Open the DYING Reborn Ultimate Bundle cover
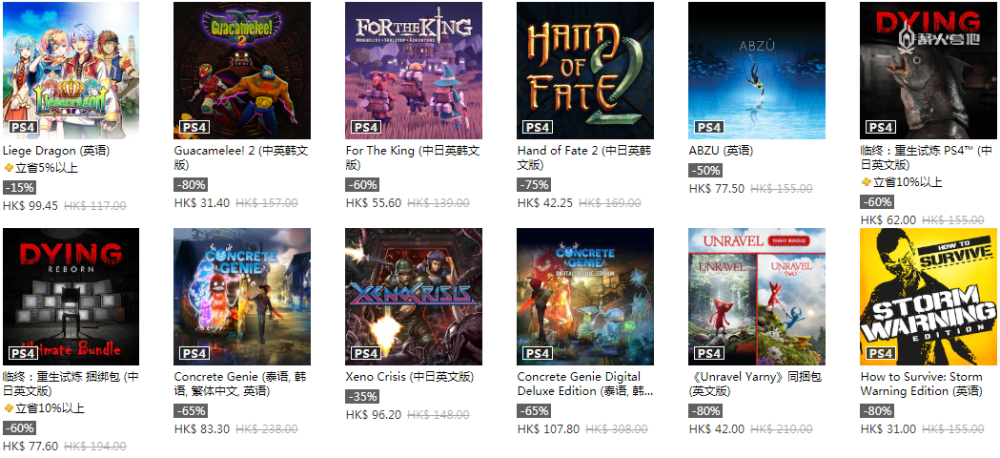Image resolution: width=1000 pixels, height=458 pixels. [x=71, y=297]
